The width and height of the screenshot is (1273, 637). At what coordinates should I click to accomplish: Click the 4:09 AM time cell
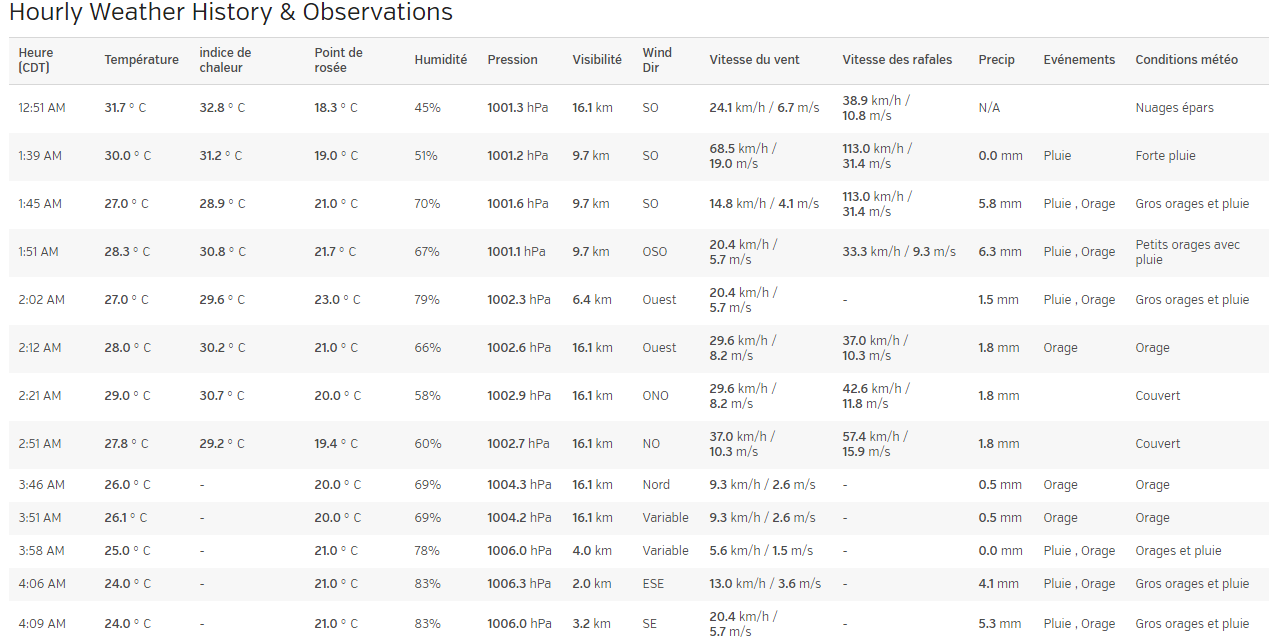(x=42, y=624)
